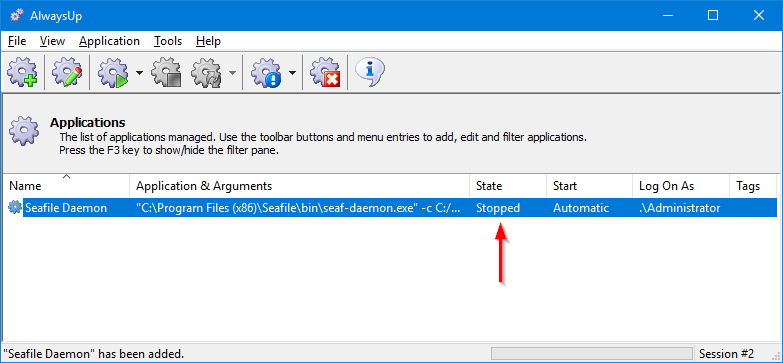The height and width of the screenshot is (363, 783).
Task: Expand the dropdown beside the blue alert gear
Action: [x=292, y=73]
